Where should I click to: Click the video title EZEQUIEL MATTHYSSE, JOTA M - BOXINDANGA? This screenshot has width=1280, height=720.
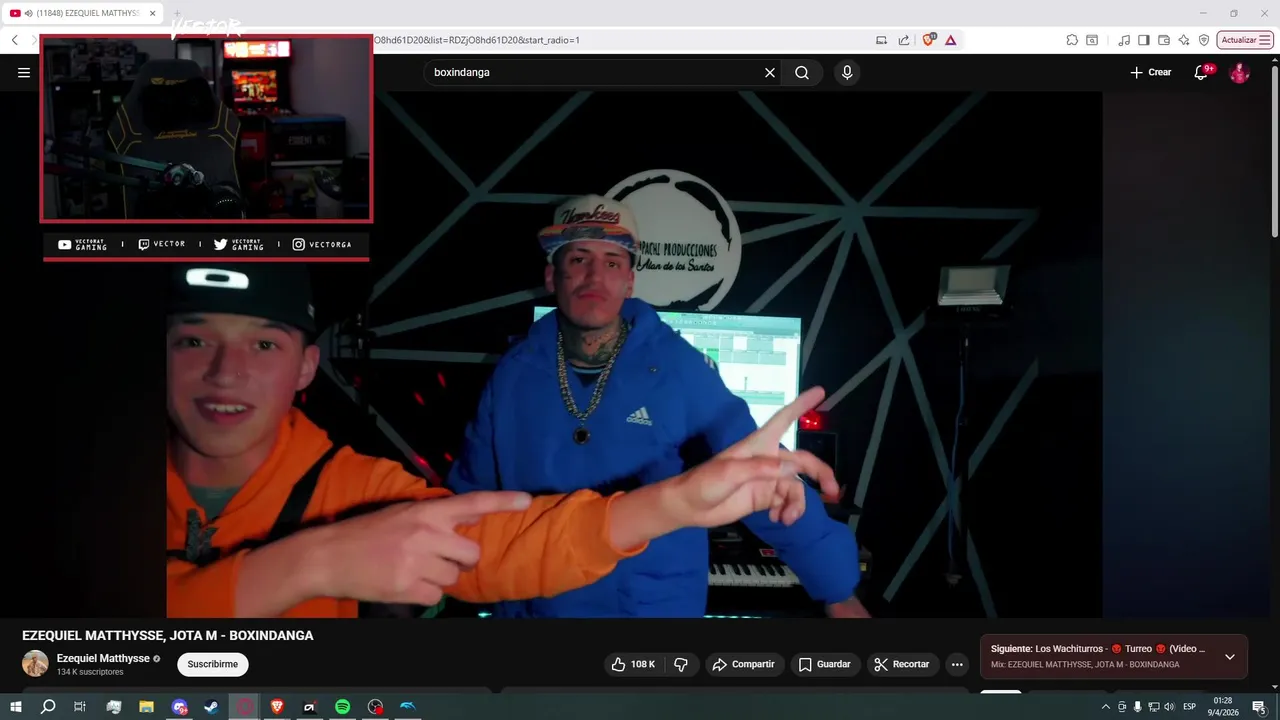[168, 635]
